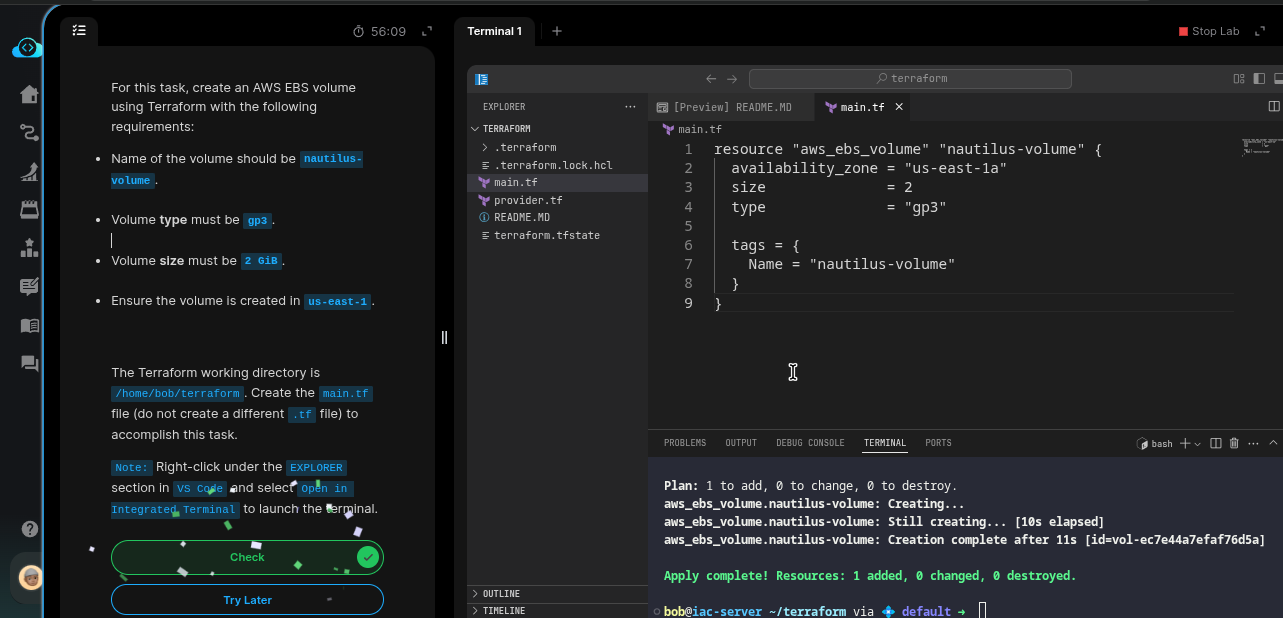
Task: Split the editor to the right
Action: pos(1274,106)
